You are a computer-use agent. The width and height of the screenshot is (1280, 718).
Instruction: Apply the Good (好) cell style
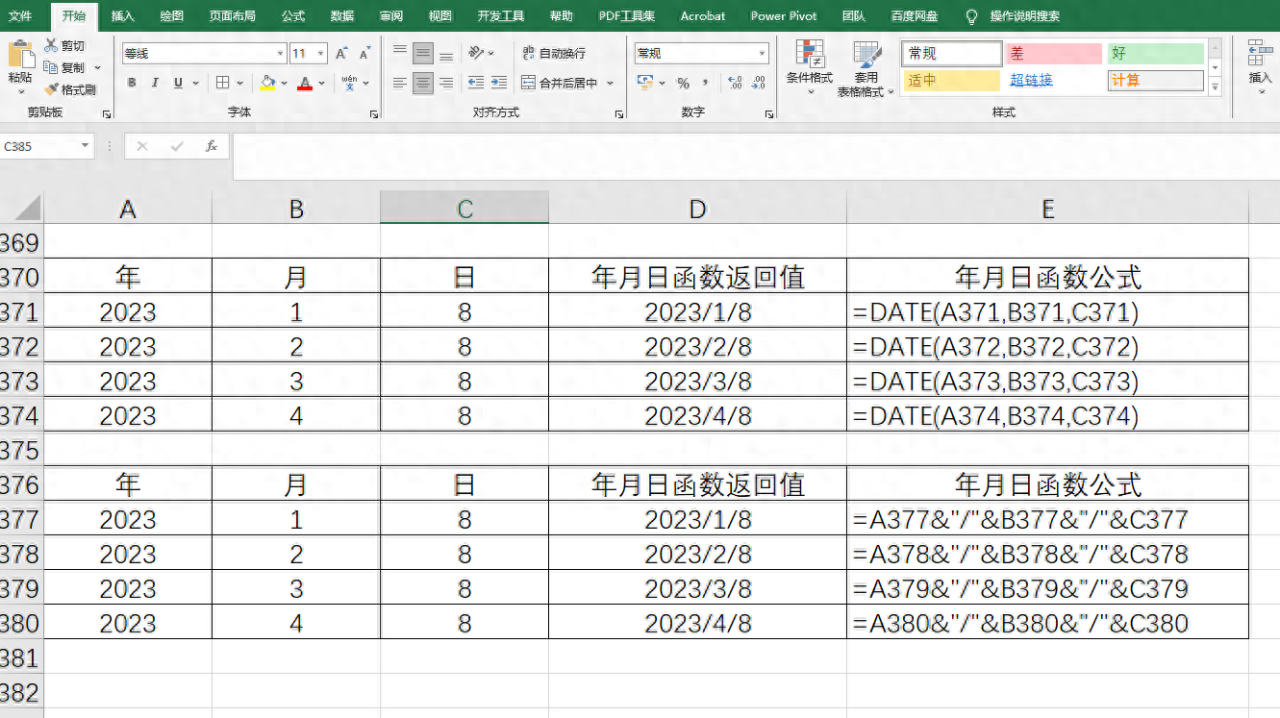[x=1155, y=53]
